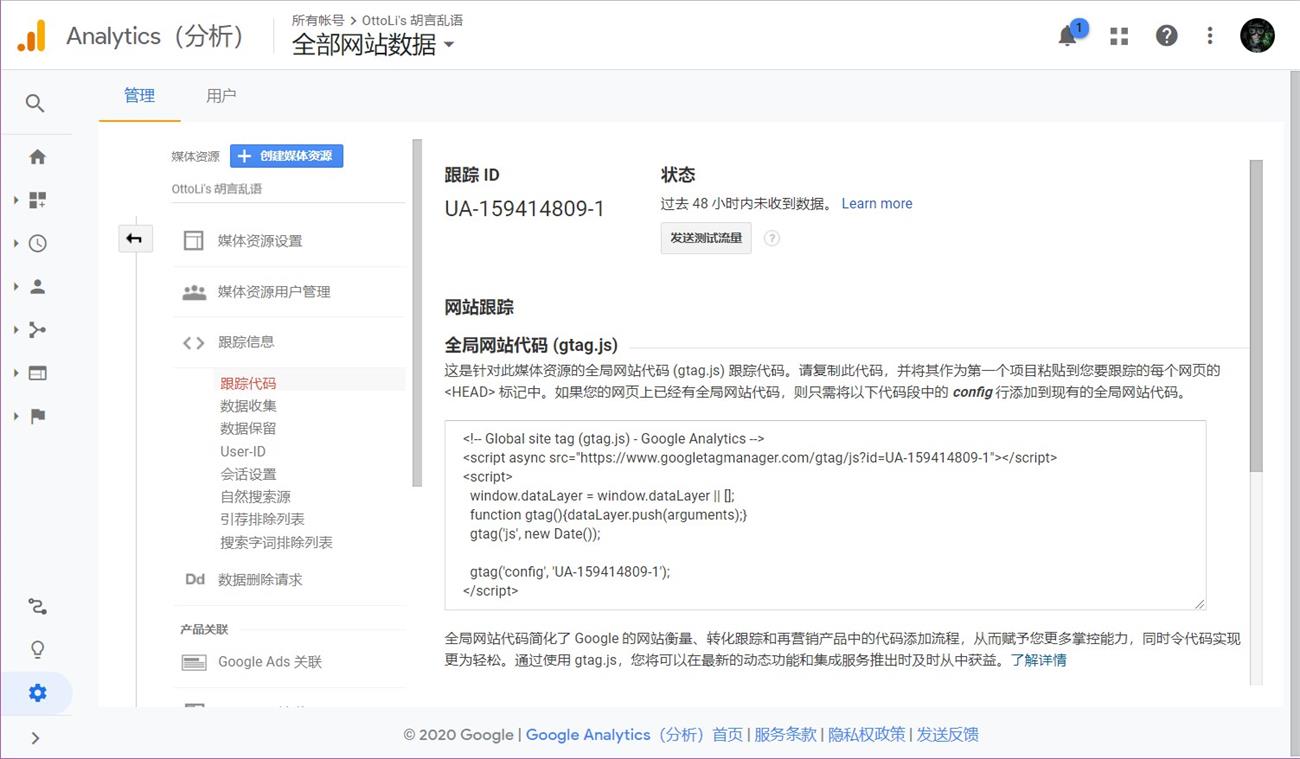
Task: Open Acquisition branching icon in sidebar
Action: [x=37, y=330]
